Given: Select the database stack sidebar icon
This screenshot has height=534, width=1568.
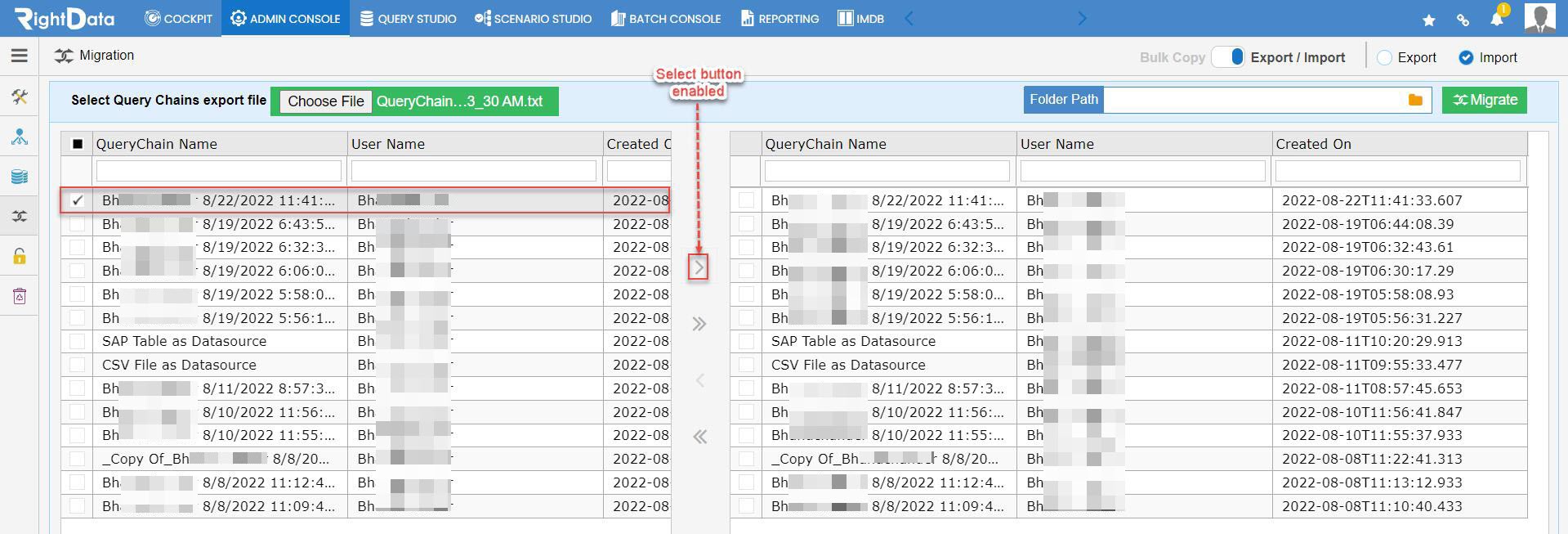Looking at the screenshot, I should pos(20,177).
